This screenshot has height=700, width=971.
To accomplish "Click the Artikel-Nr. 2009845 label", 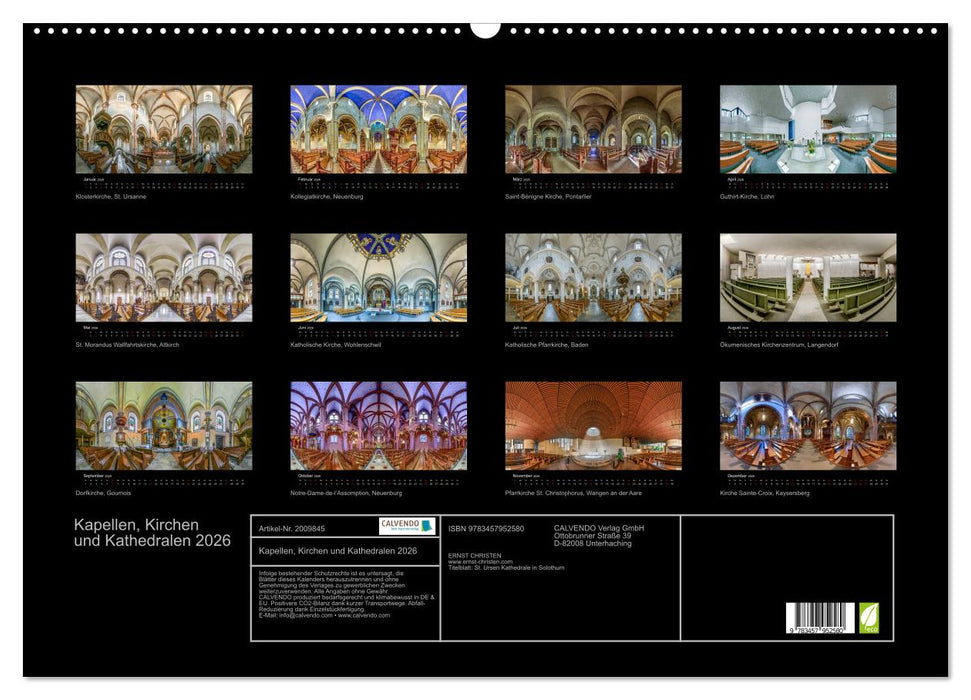I will coord(292,528).
